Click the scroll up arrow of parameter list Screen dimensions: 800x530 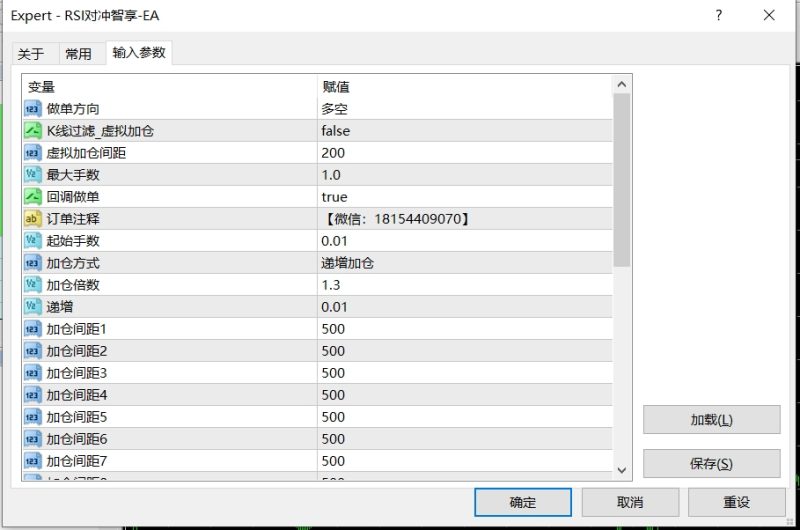click(621, 85)
